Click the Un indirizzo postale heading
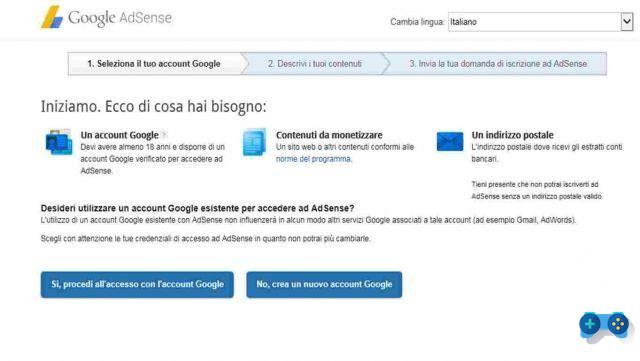The width and height of the screenshot is (640, 361). 512,135
